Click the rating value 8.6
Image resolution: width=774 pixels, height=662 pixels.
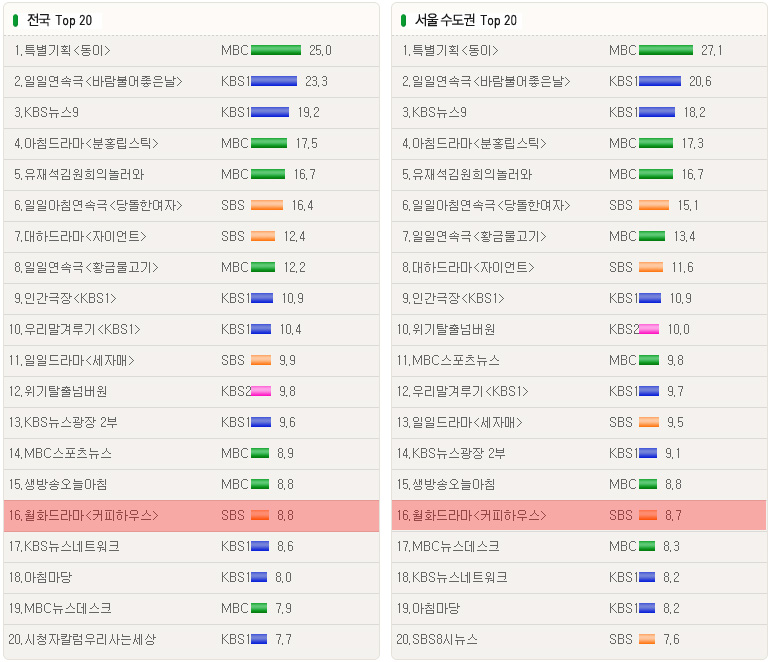tap(285, 546)
